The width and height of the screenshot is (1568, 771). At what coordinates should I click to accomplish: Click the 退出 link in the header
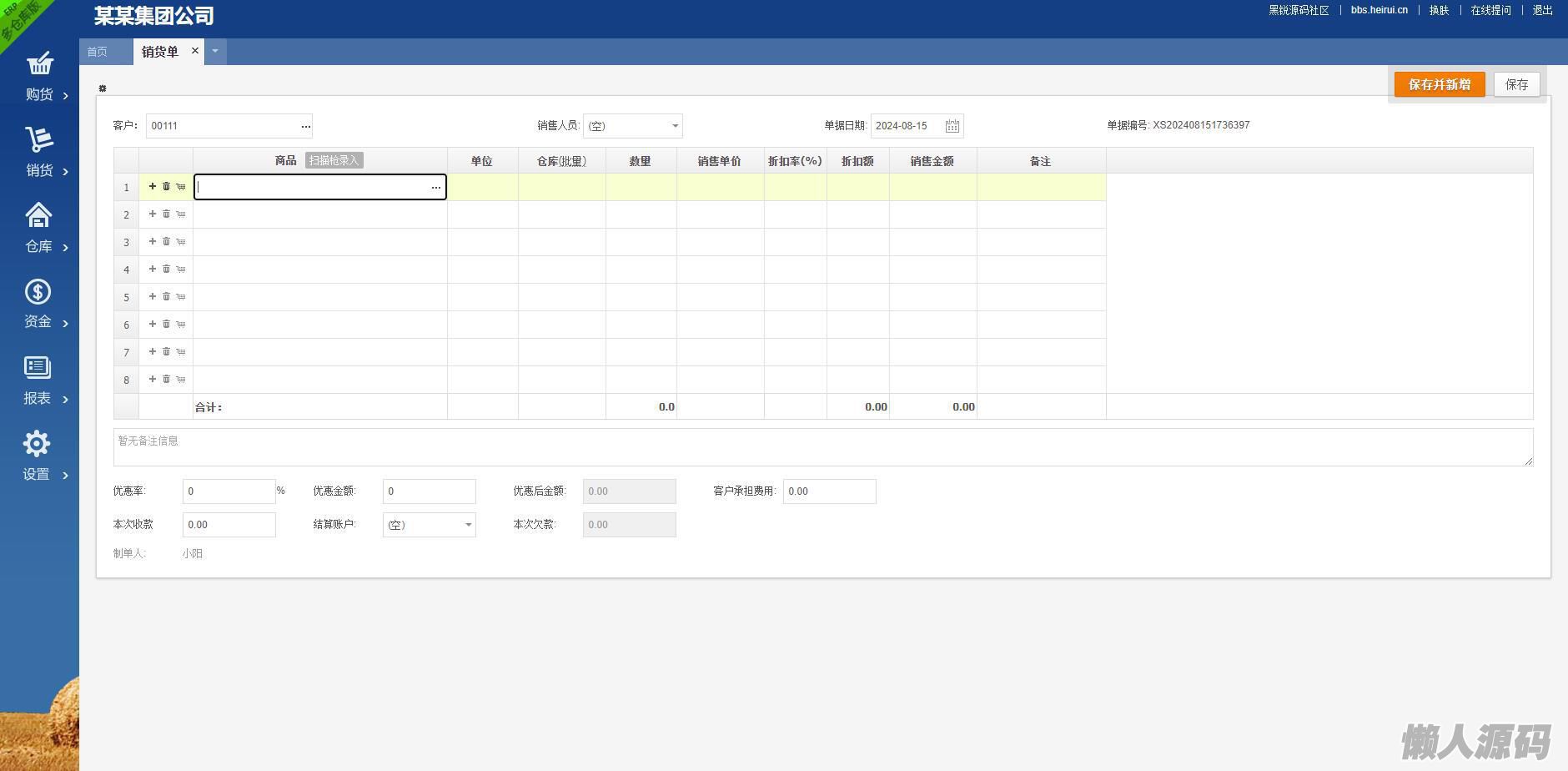click(1542, 10)
